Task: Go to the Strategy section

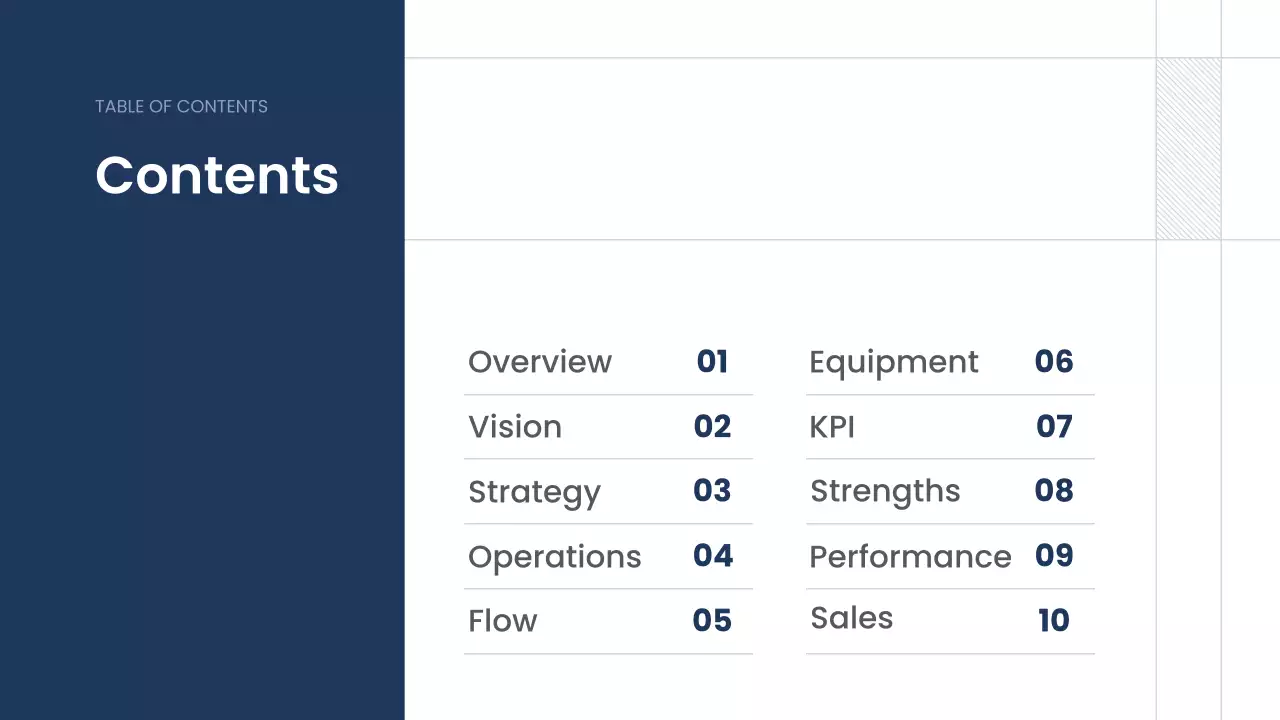Action: click(x=534, y=492)
